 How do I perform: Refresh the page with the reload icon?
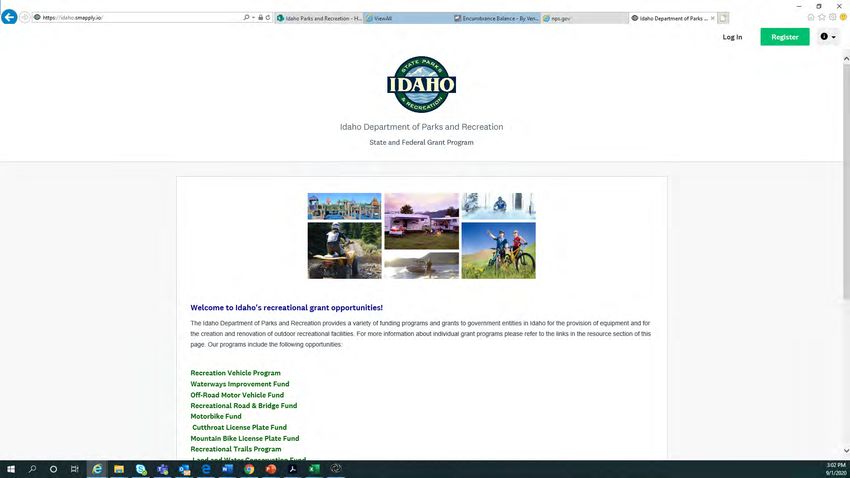268,17
